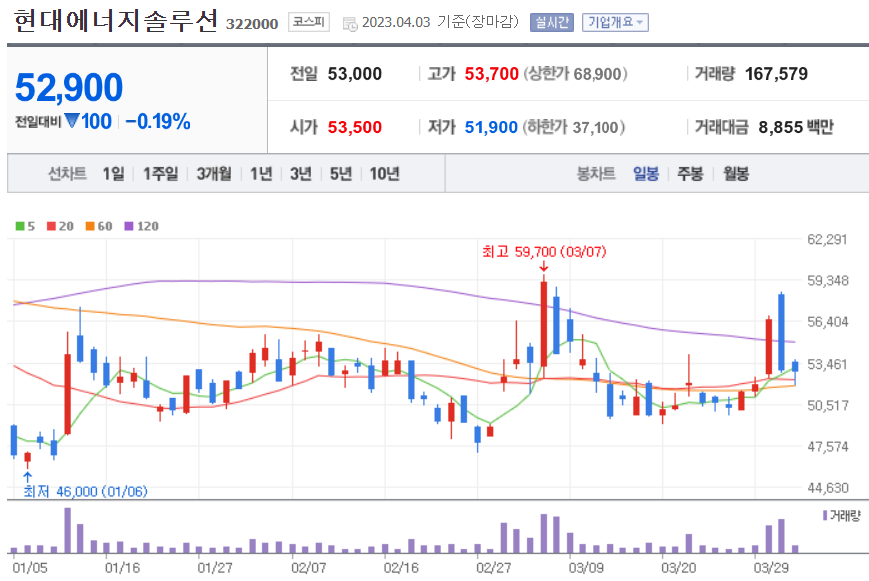
Task: Click the 최저 46,000 (01/06) marker
Action: point(85,492)
